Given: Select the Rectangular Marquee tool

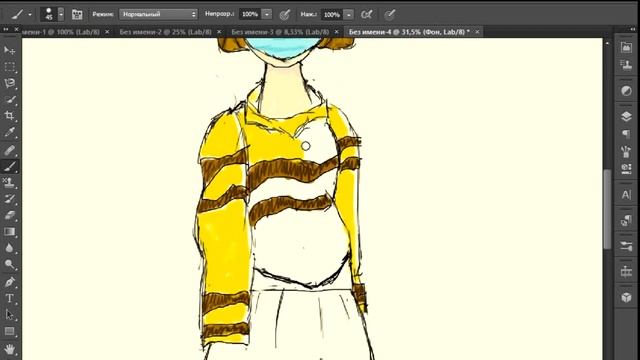Looking at the screenshot, I should point(9,67).
